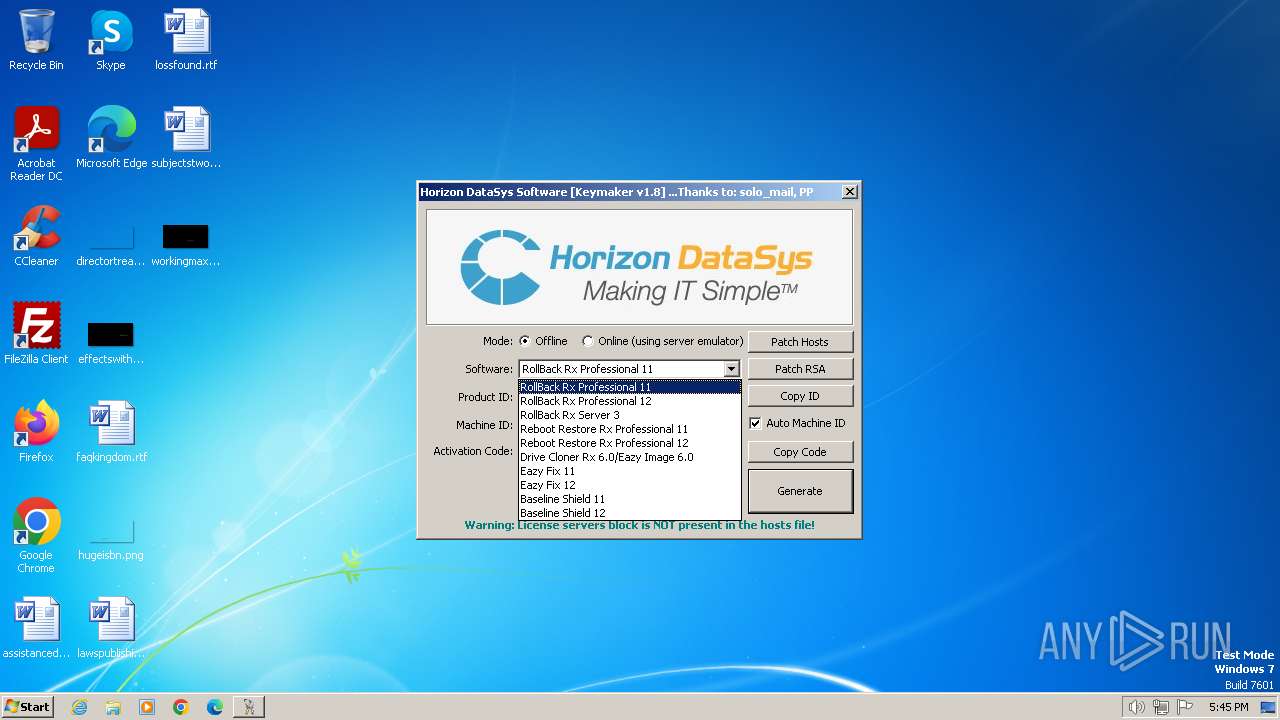Open the Recycle Bin desktop icon

36,40
